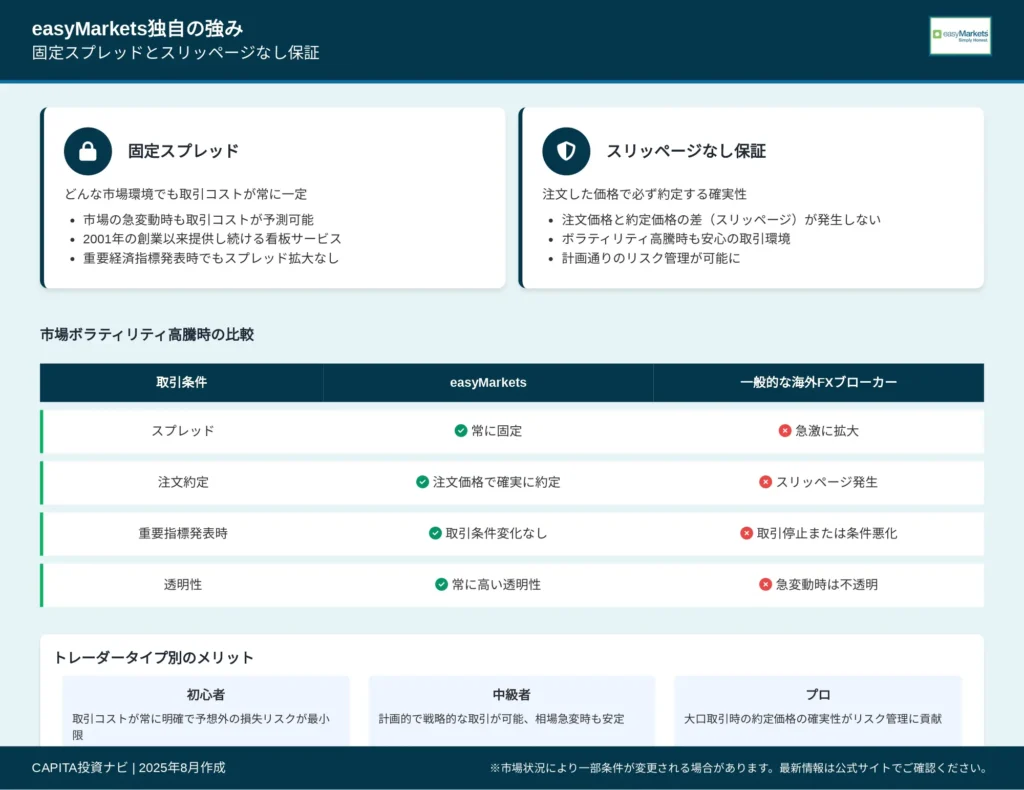1024x790 pixels.
Task: Click the green check icon next to 常に固定
Action: click(x=461, y=431)
